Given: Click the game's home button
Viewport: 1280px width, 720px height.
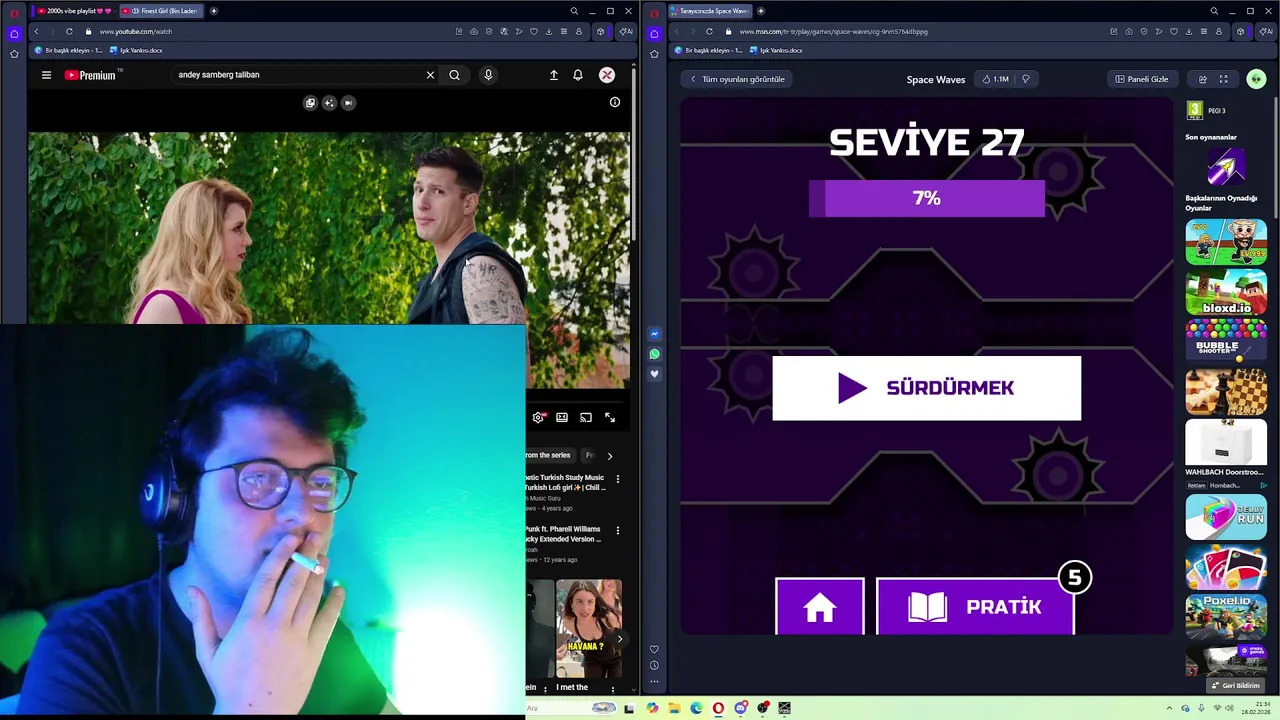Looking at the screenshot, I should pos(819,607).
